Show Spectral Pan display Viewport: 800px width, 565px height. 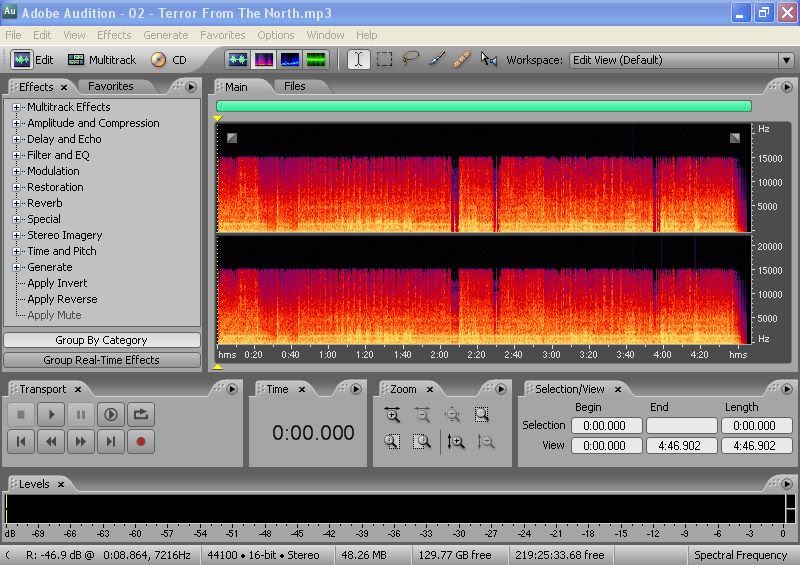click(x=289, y=60)
